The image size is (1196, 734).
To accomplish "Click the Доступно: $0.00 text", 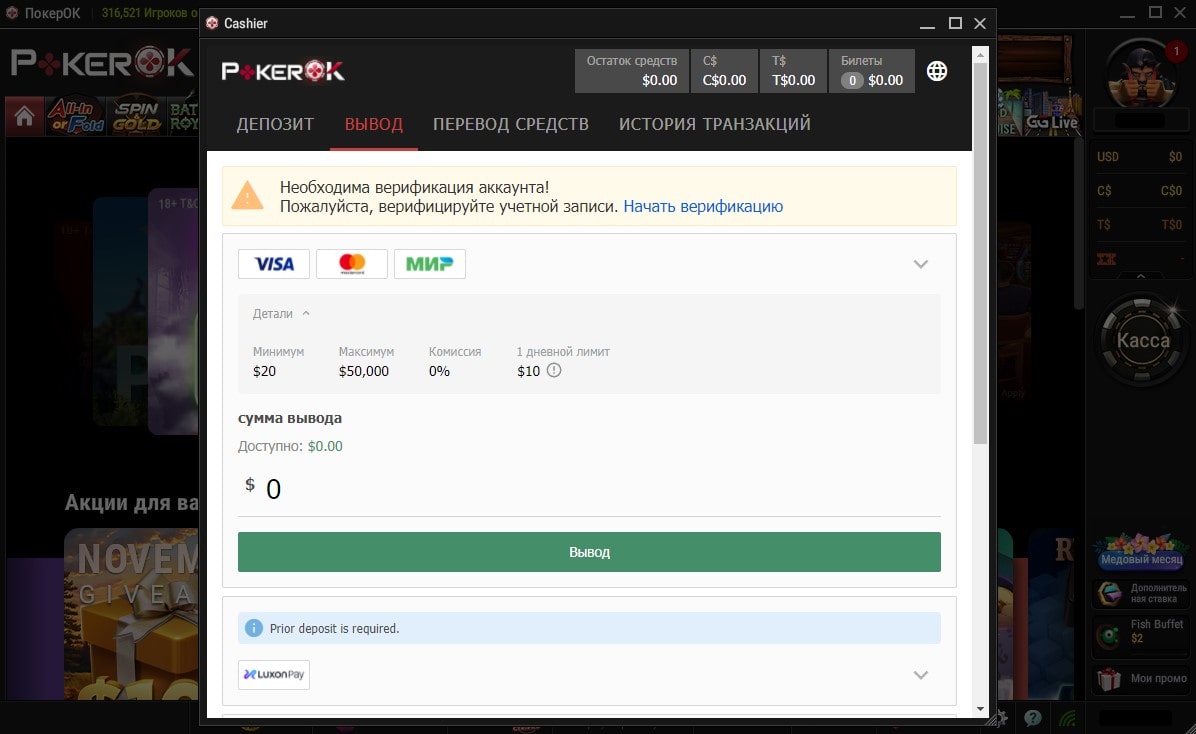I will 290,446.
